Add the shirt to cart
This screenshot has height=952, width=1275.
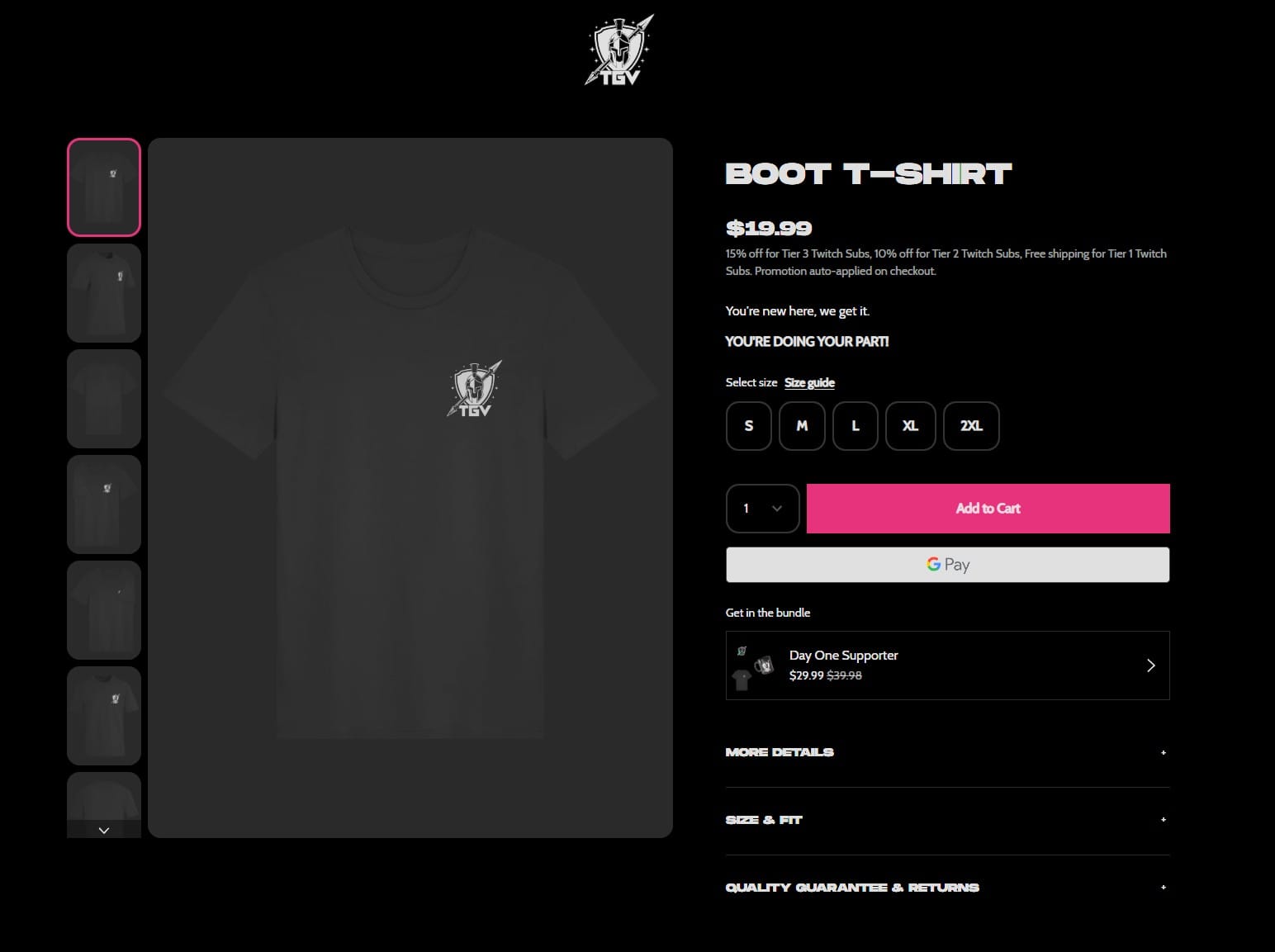(x=988, y=509)
